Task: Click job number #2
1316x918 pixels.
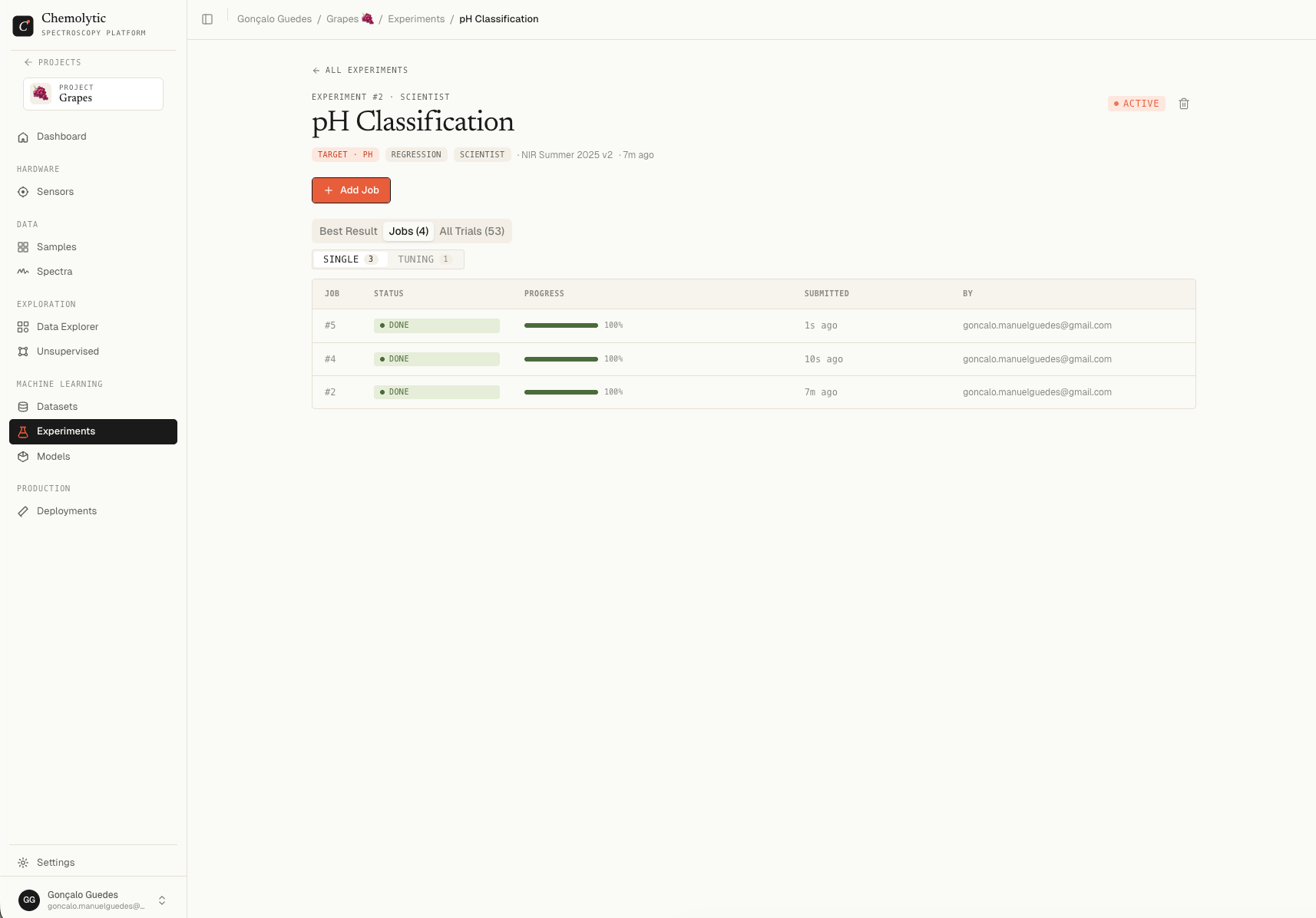Action: pyautogui.click(x=330, y=392)
